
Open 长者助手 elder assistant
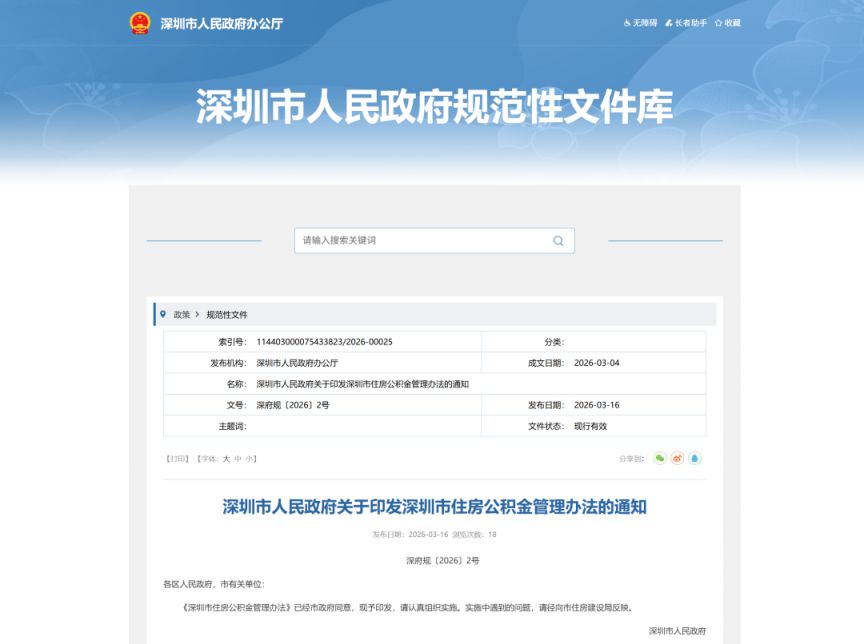(x=685, y=23)
